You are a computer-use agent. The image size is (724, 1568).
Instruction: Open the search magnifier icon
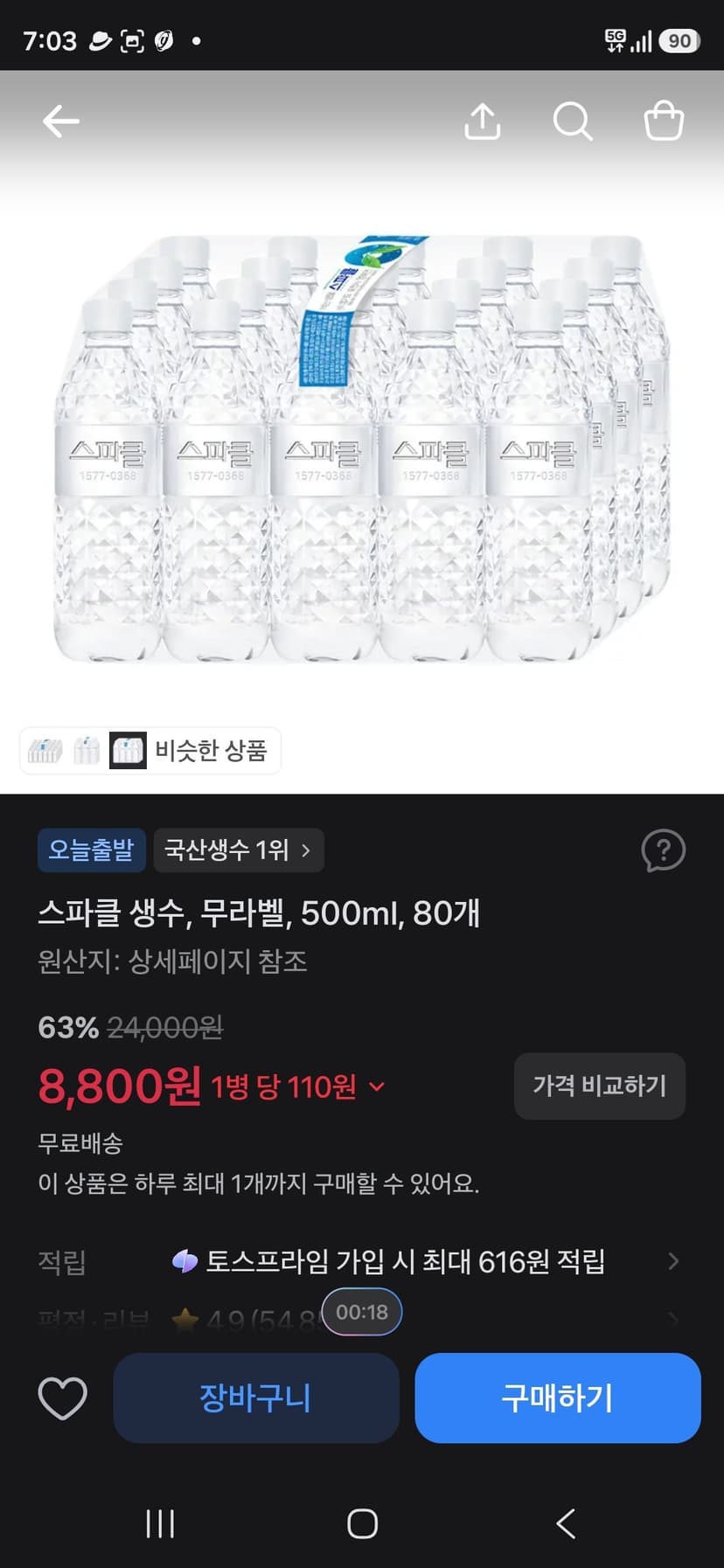click(x=573, y=121)
